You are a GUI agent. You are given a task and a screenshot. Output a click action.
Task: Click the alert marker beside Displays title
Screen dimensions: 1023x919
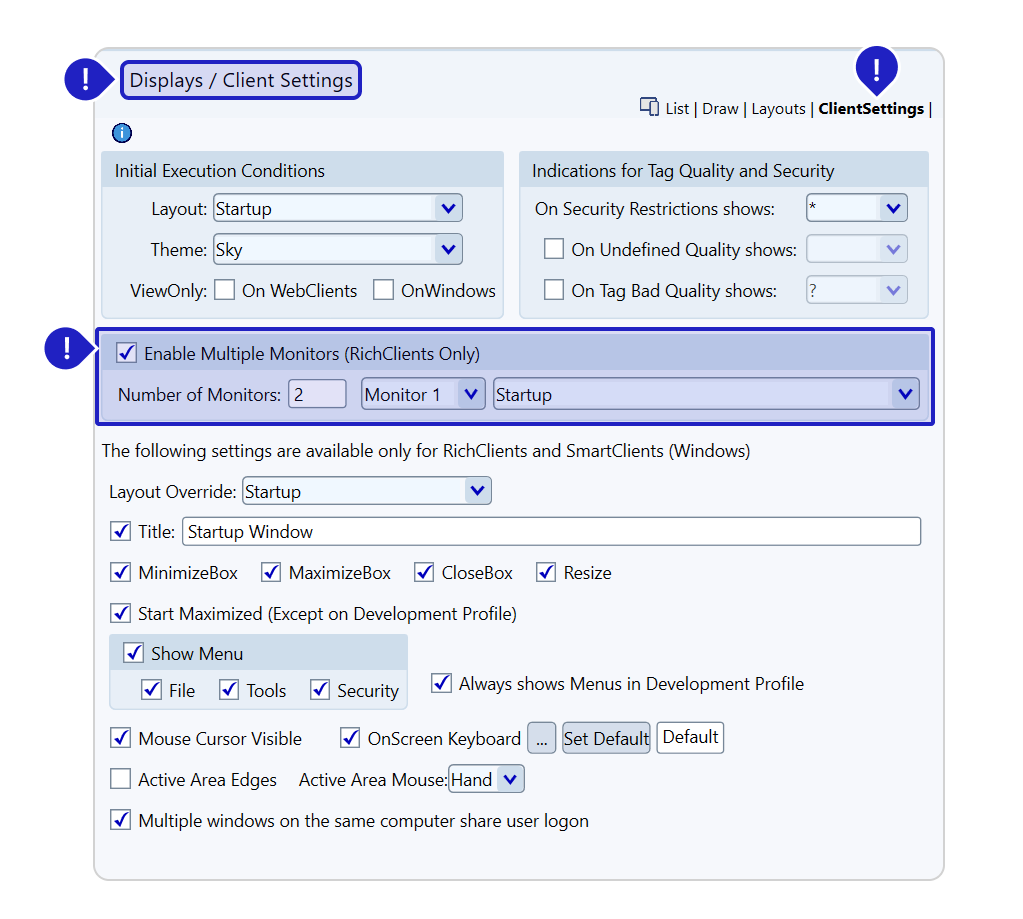tap(87, 79)
